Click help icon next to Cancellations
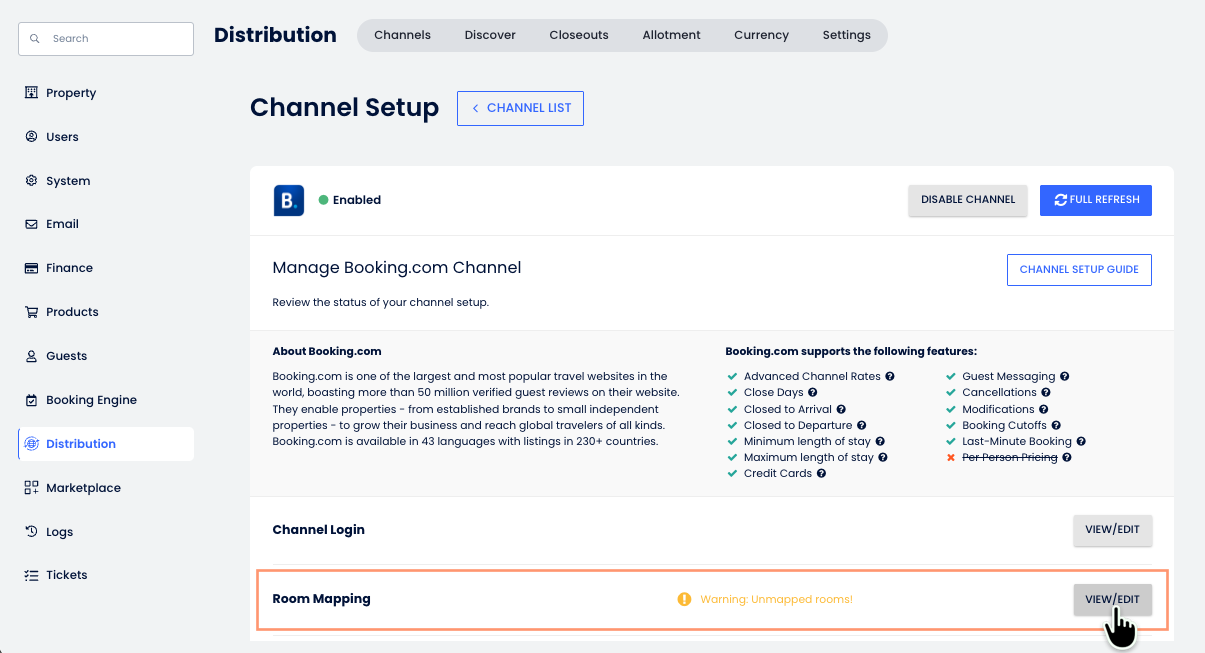1205x653 pixels. 1046,393
